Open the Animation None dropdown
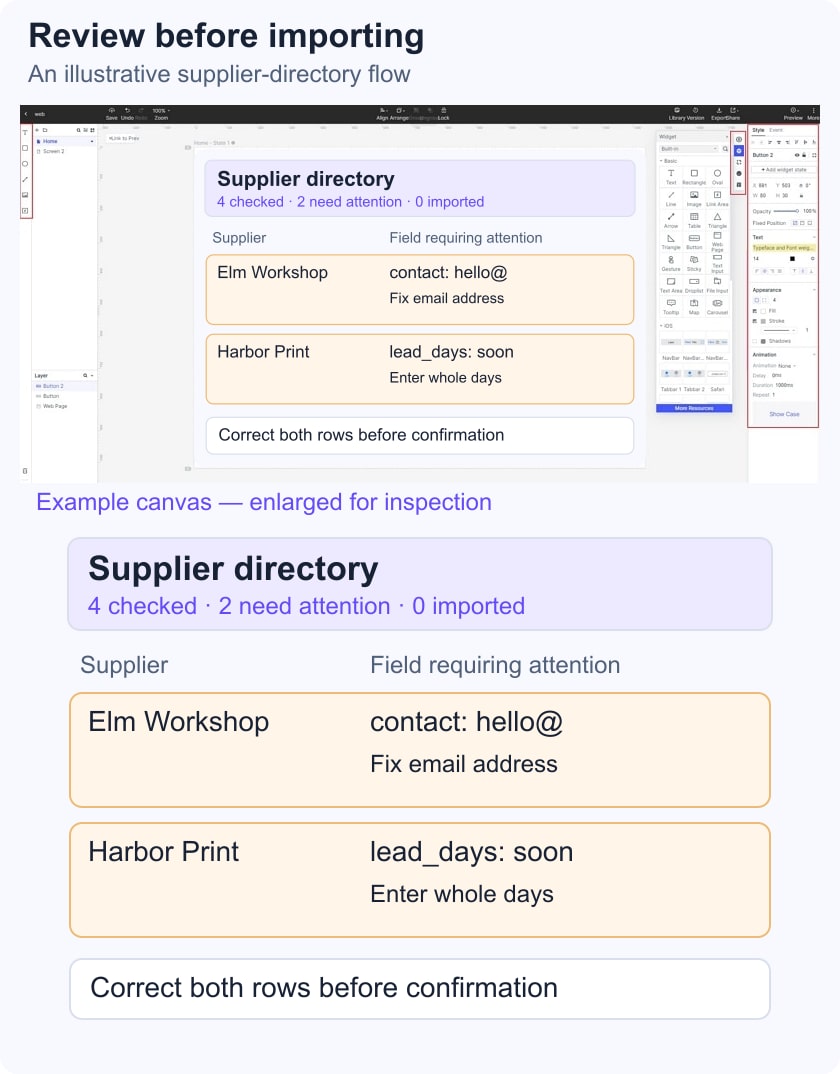Viewport: 840px width, 1074px height. pyautogui.click(x=788, y=366)
